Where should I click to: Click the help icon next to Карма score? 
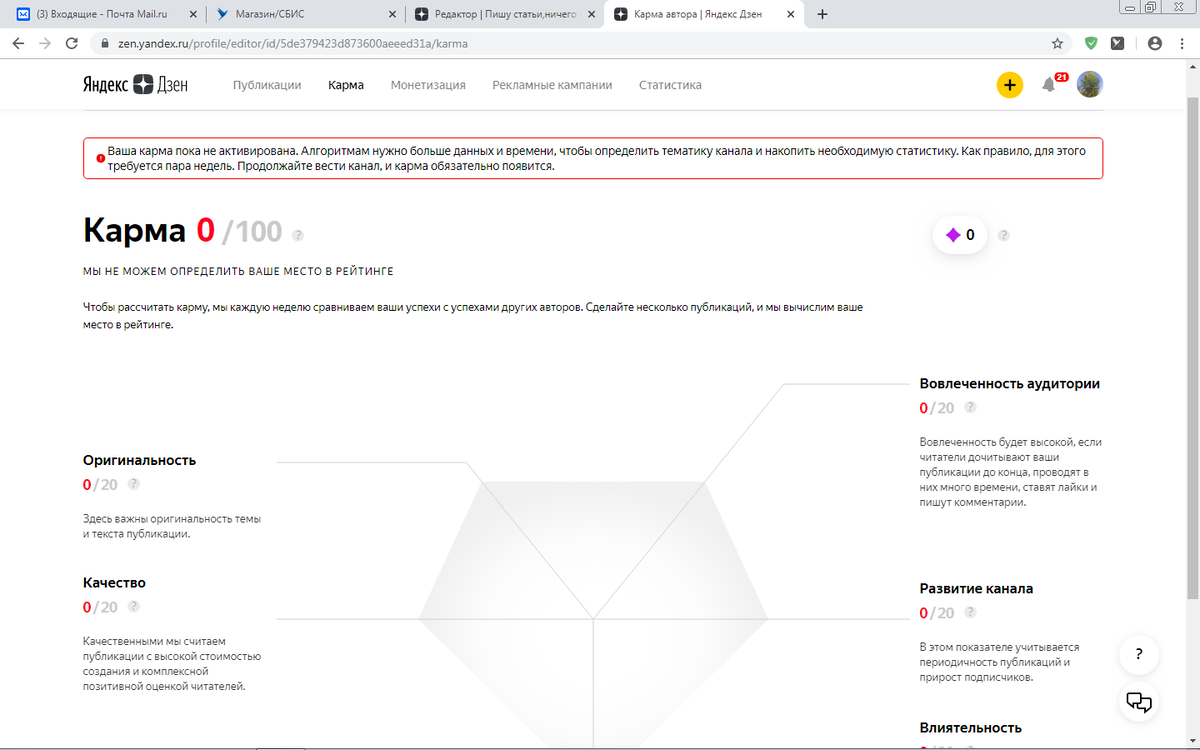coord(298,235)
